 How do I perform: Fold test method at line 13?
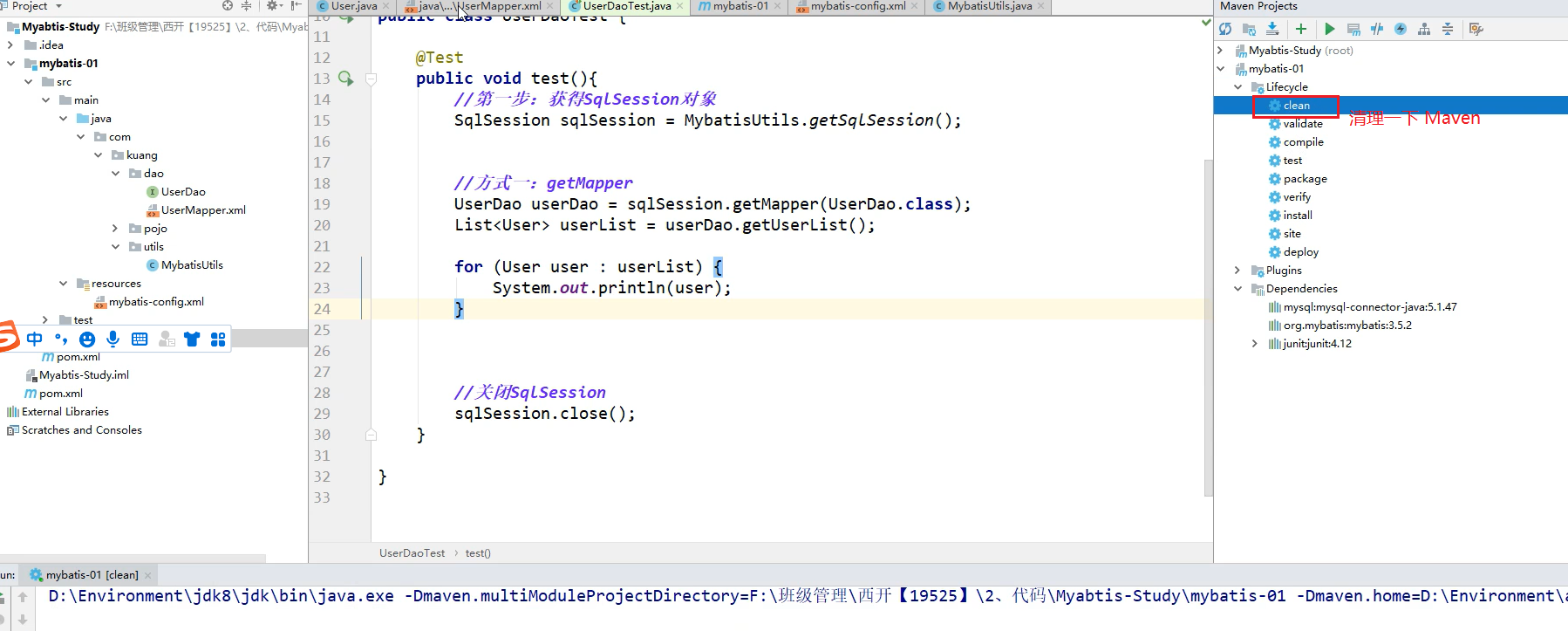tap(371, 79)
